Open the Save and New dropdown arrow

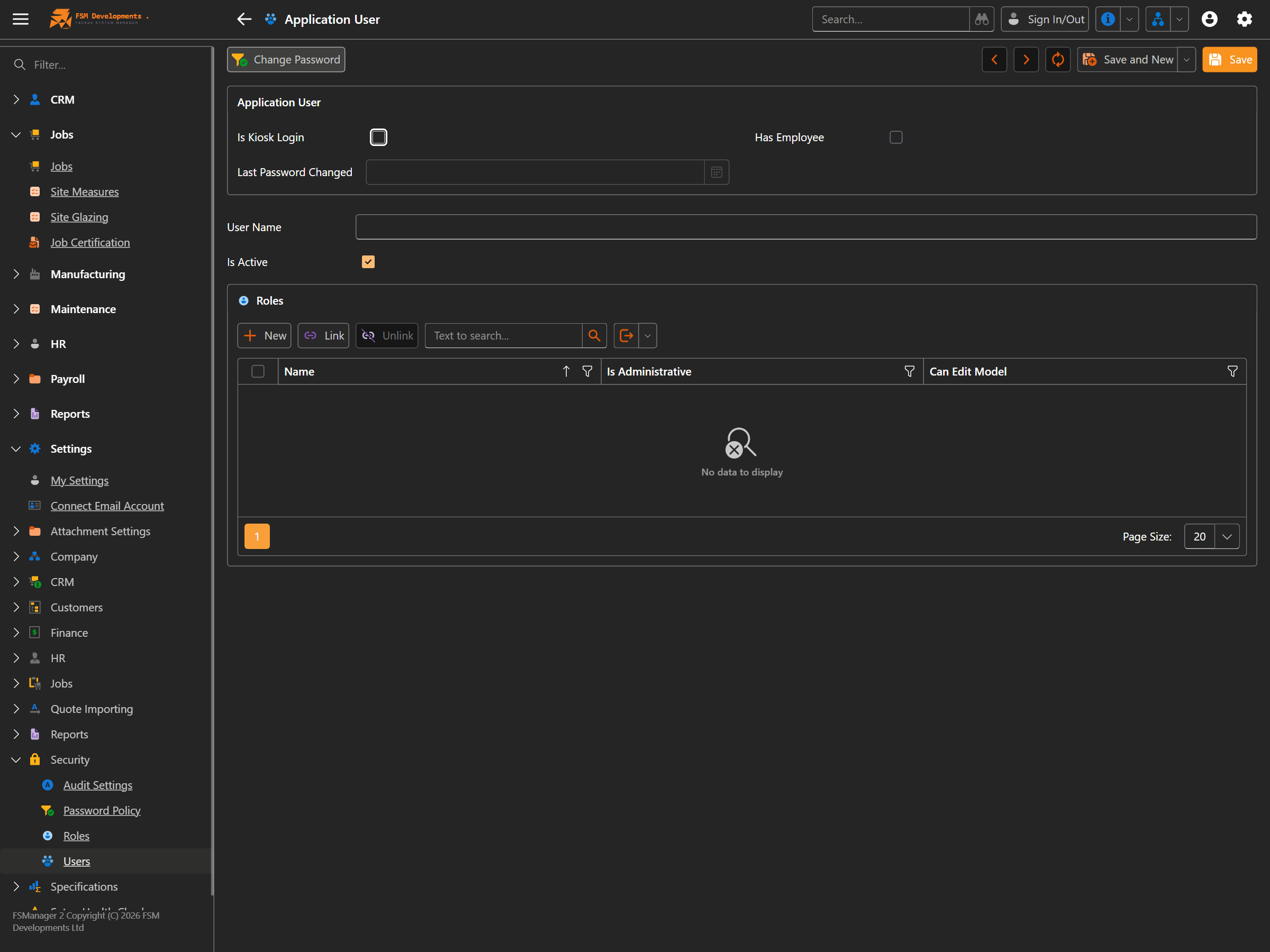(x=1186, y=60)
